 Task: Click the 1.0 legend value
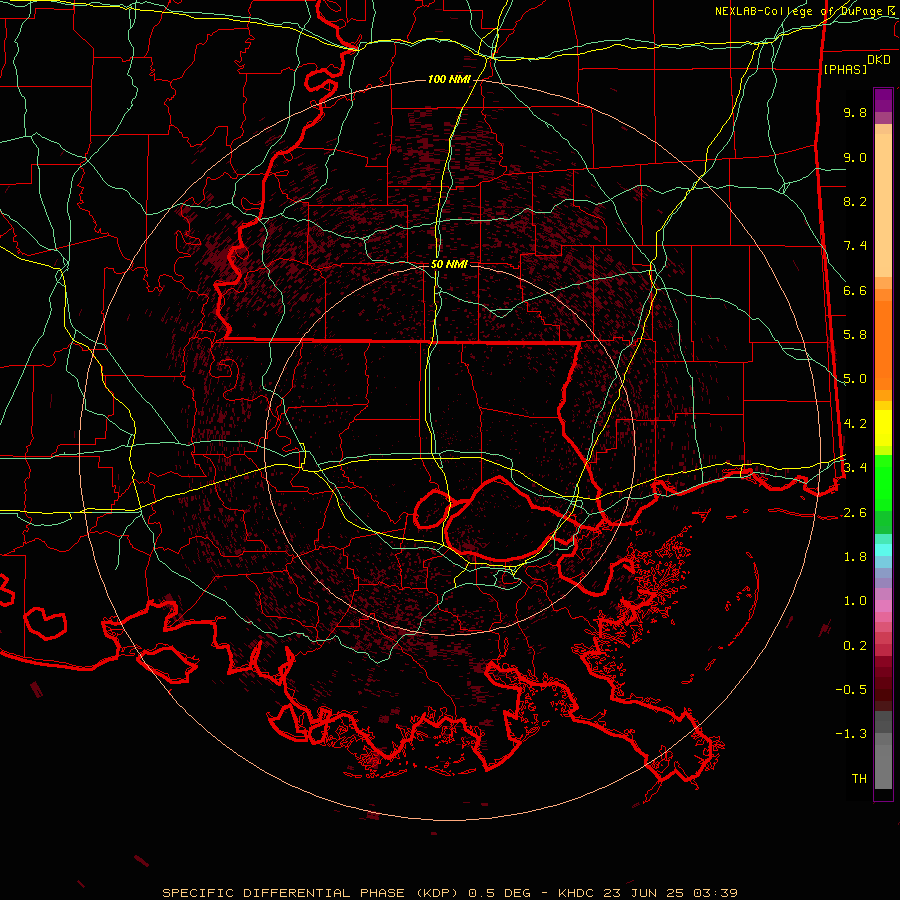855,601
